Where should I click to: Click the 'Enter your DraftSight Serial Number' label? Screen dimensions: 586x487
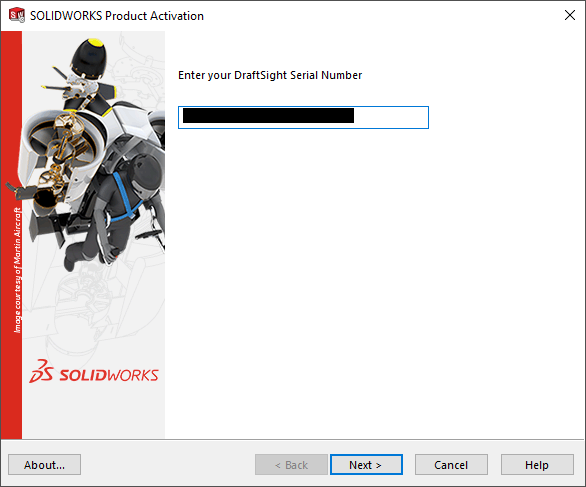[270, 75]
